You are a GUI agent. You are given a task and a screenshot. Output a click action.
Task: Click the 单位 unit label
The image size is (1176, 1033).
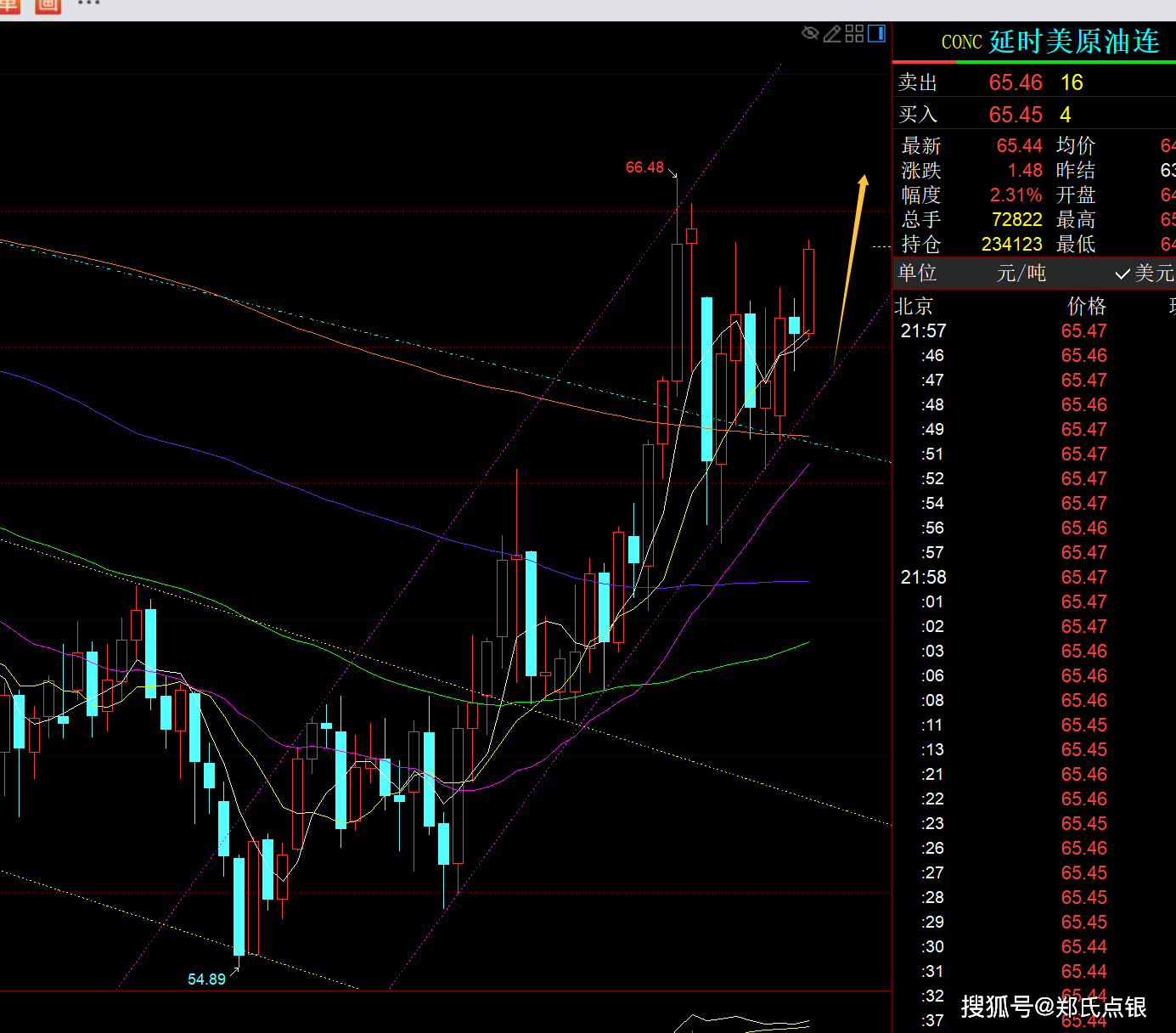click(918, 273)
